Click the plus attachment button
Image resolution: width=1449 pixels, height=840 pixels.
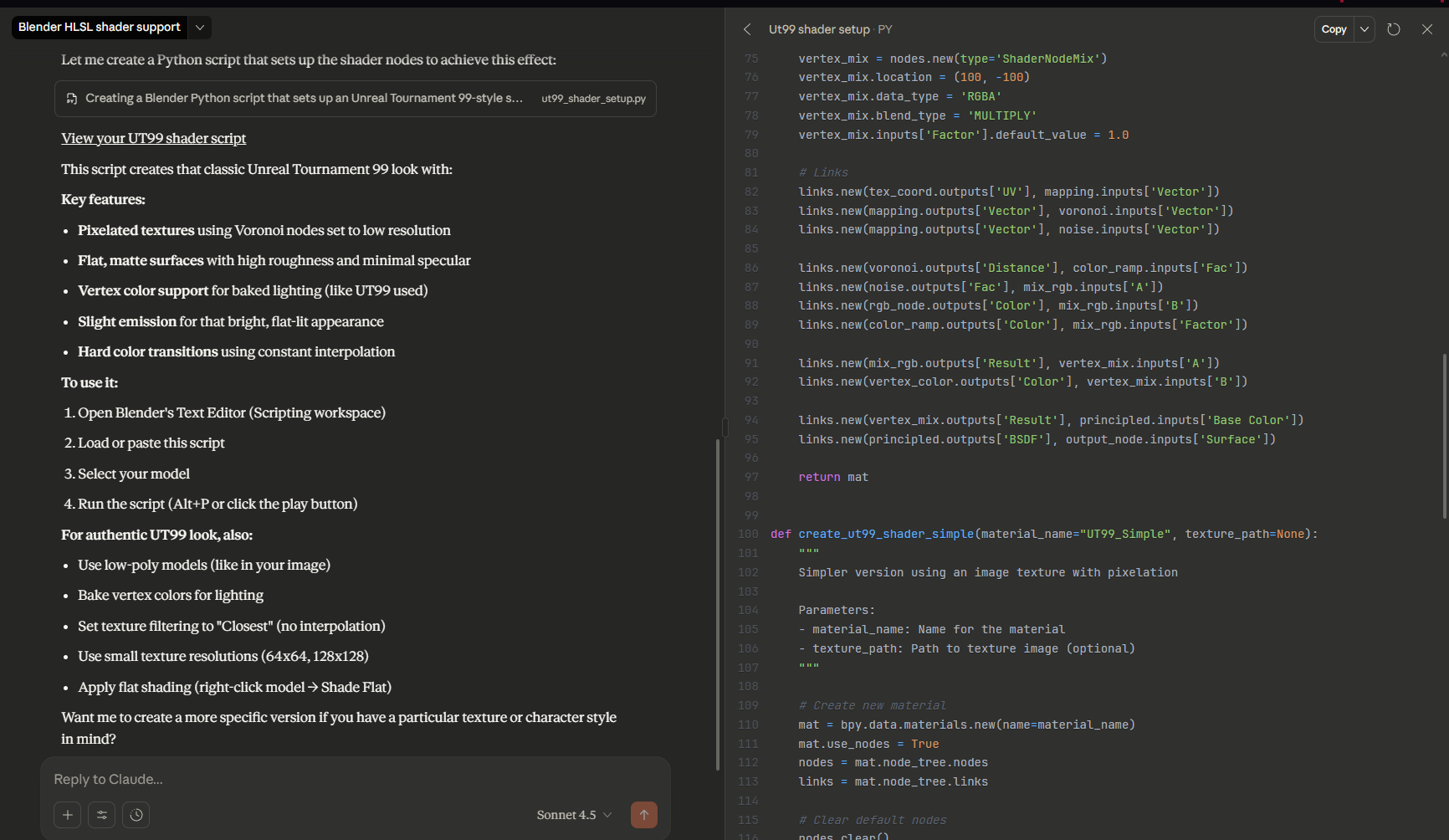point(67,815)
